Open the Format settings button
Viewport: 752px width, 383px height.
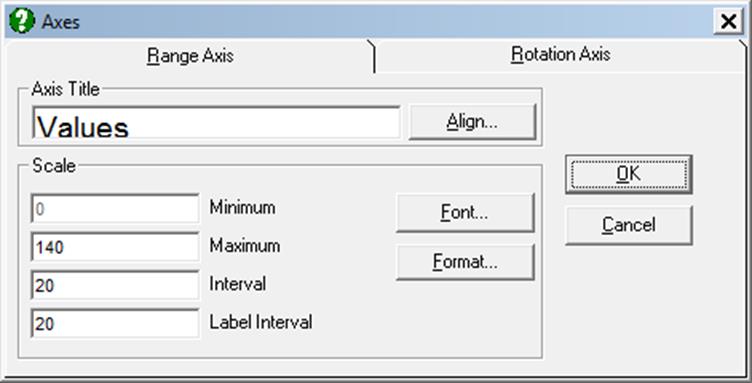point(465,262)
